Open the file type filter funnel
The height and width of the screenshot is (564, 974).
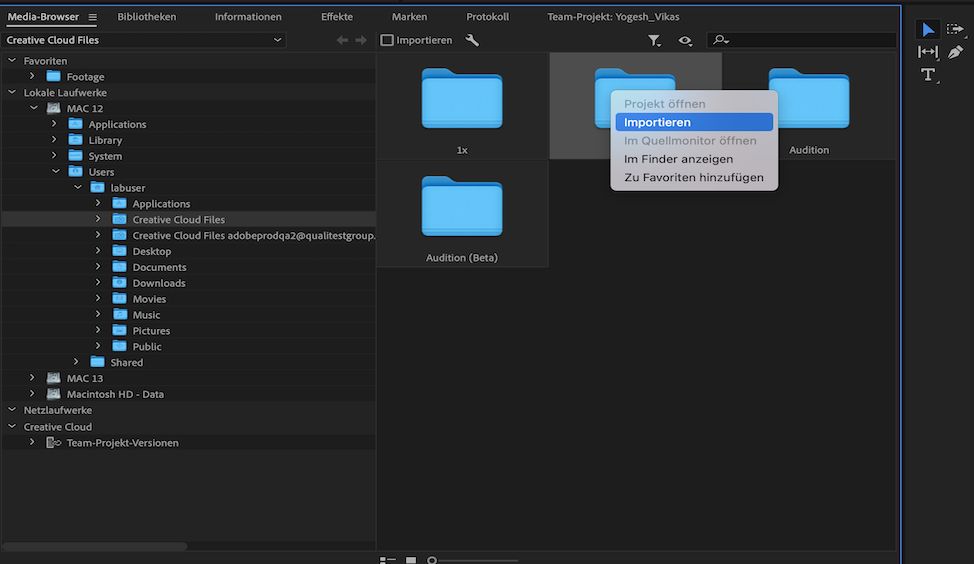coord(654,41)
